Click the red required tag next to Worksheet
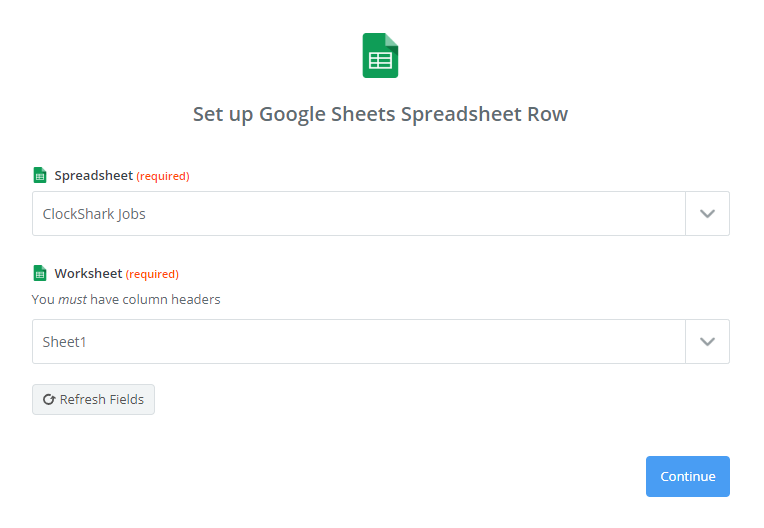 point(152,274)
